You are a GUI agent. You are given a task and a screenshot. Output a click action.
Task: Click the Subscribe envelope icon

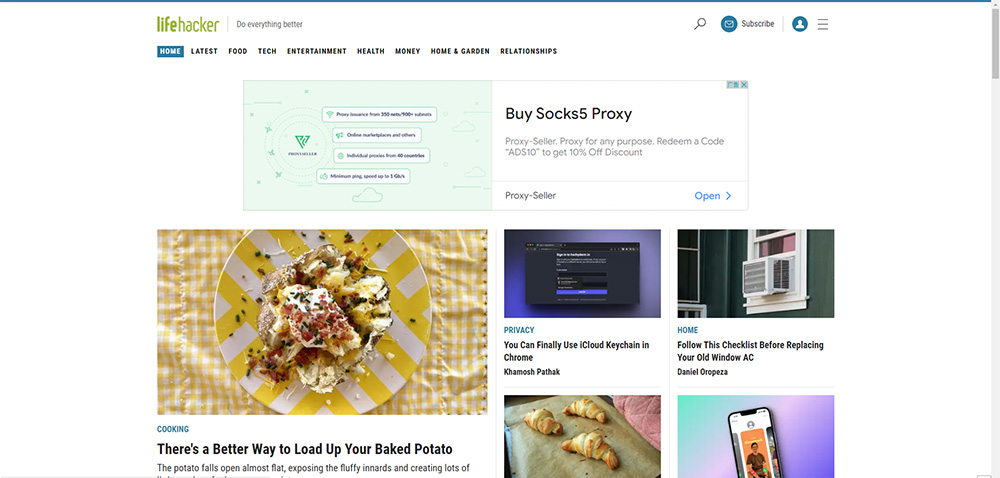click(x=729, y=24)
